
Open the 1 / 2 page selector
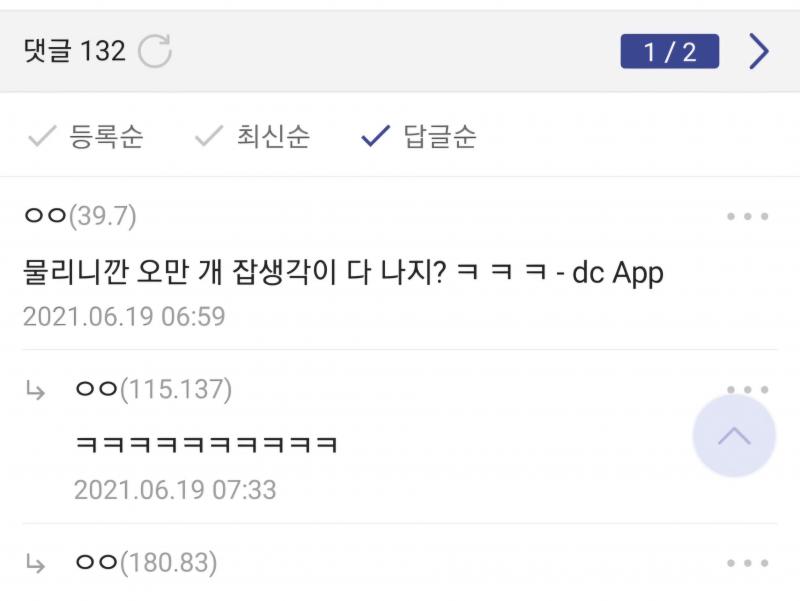click(669, 51)
